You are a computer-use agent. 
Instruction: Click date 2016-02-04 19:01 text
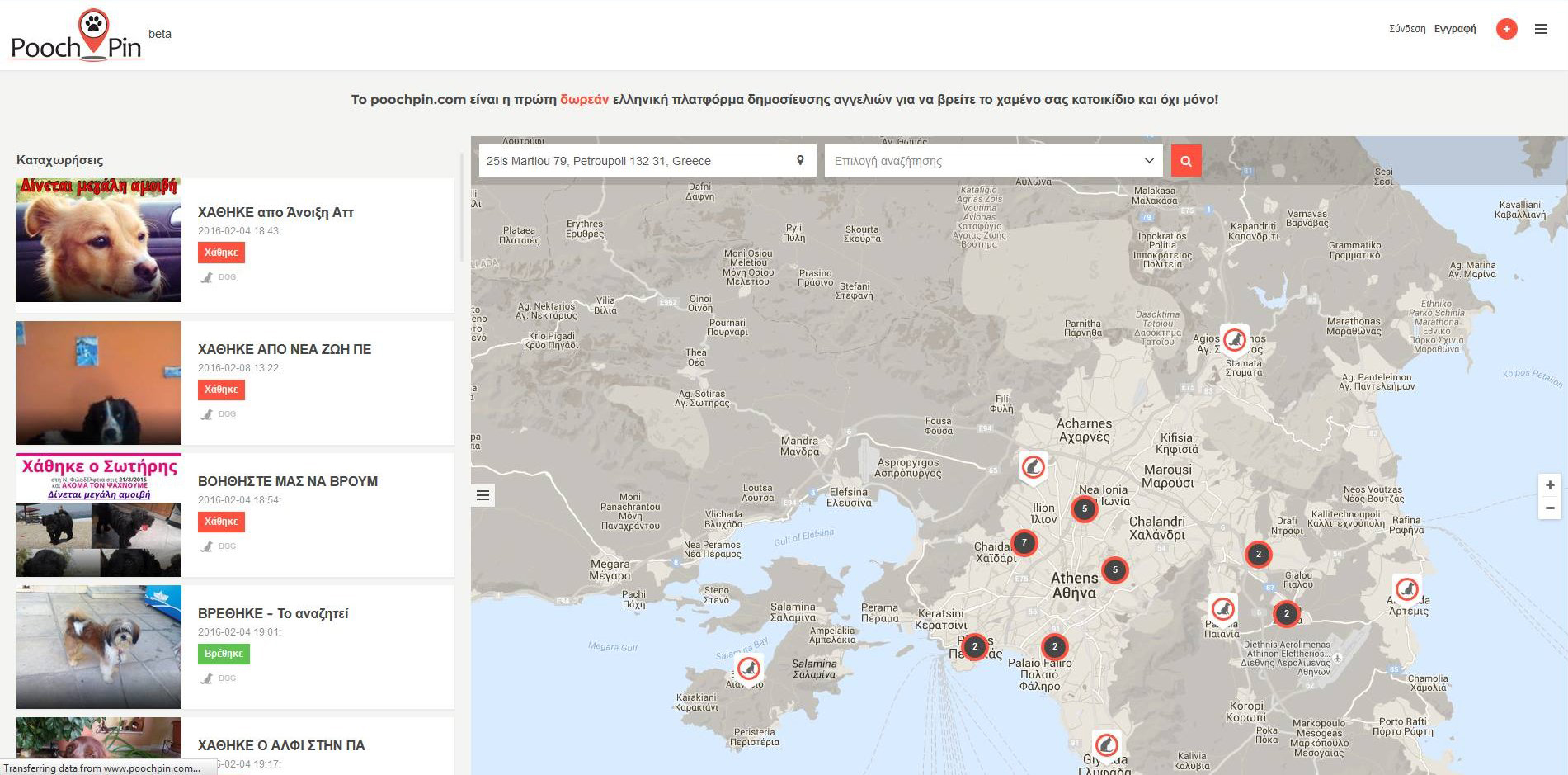pos(239,632)
